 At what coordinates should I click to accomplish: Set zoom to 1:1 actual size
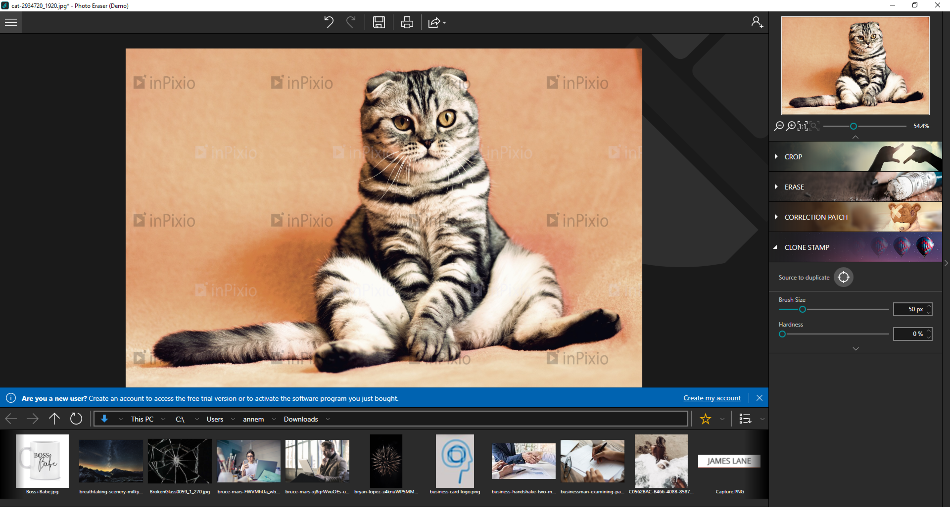pos(803,126)
